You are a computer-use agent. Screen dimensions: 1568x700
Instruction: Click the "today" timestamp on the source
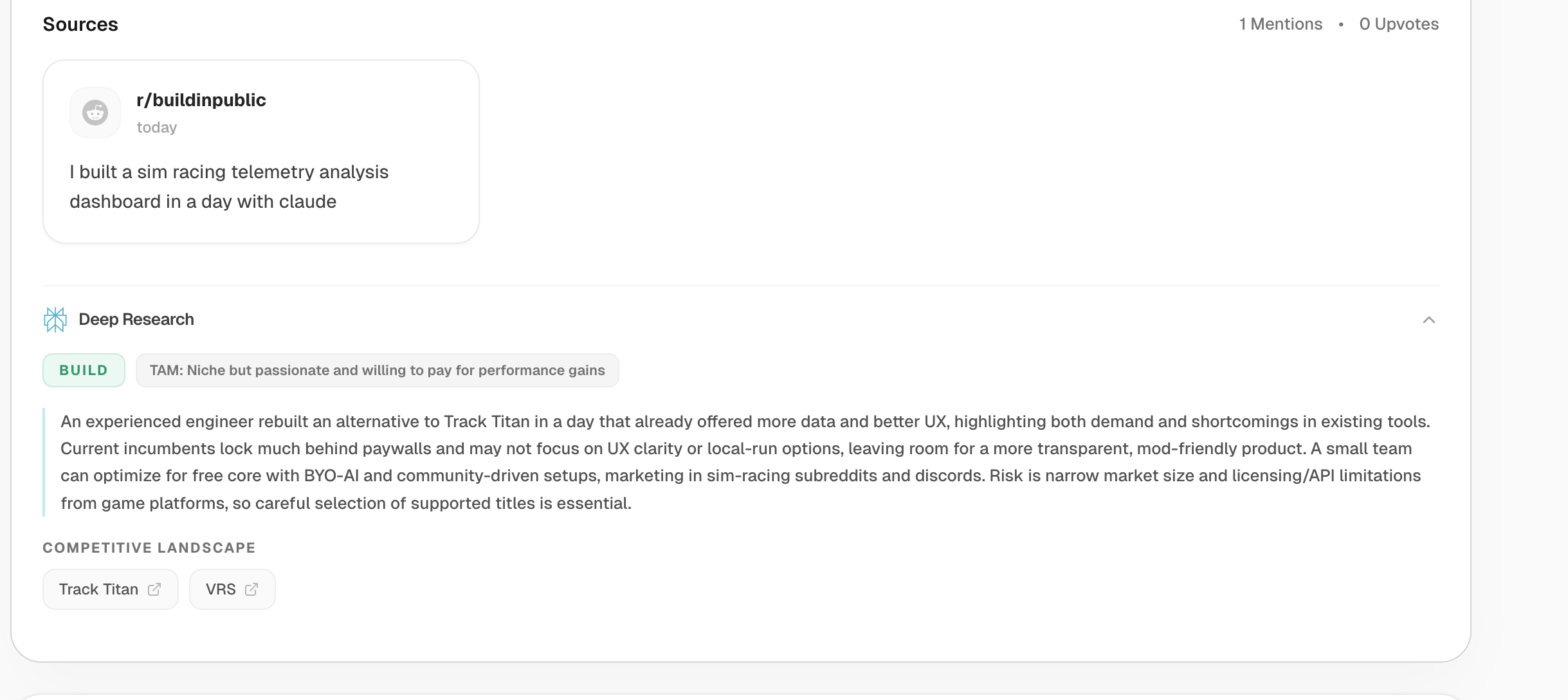click(x=156, y=127)
